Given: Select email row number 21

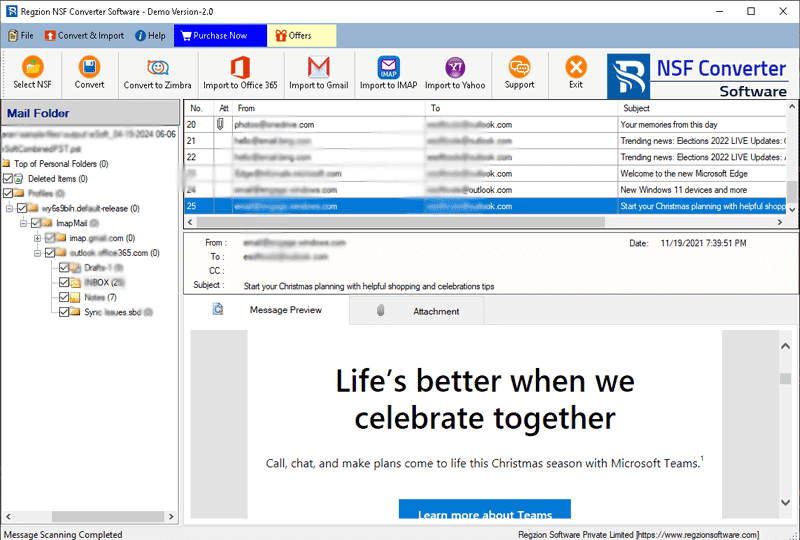Looking at the screenshot, I should tap(400, 141).
